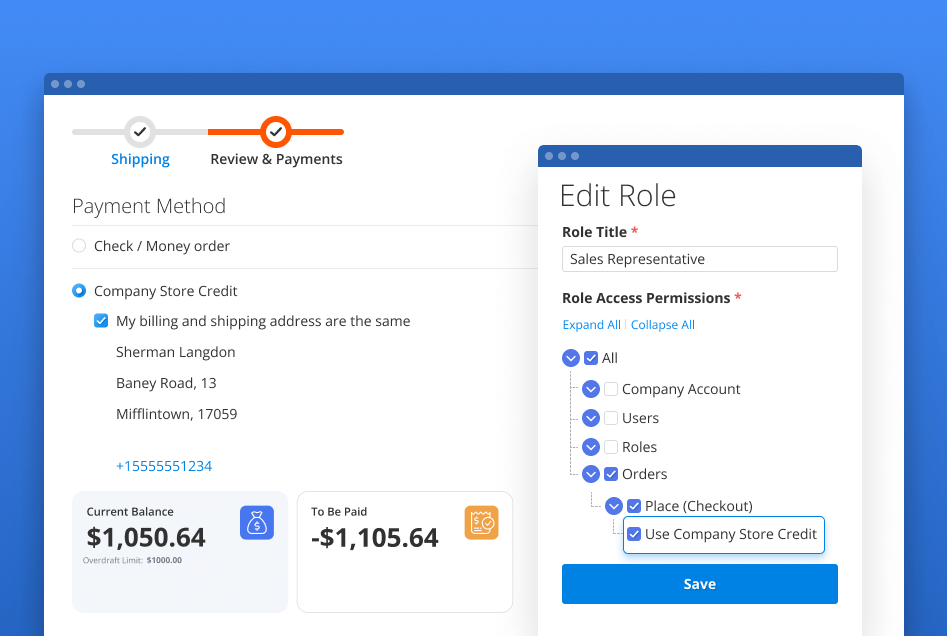
Task: Enable the Company Account permission checkbox
Action: (611, 389)
